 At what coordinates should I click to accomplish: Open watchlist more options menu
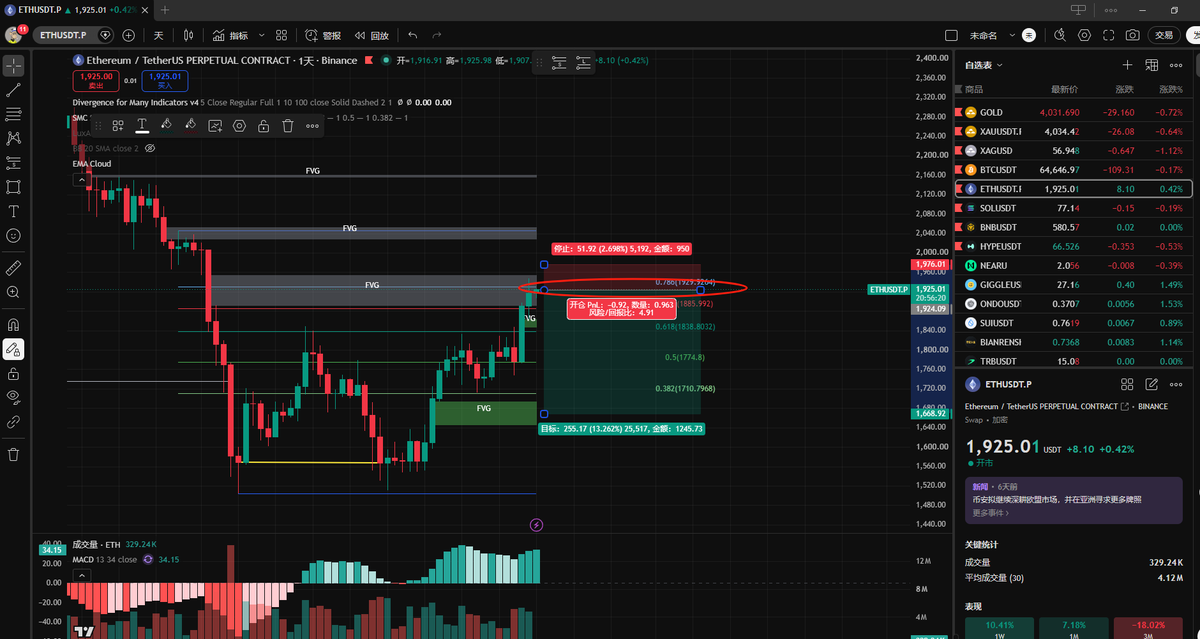coord(1176,65)
